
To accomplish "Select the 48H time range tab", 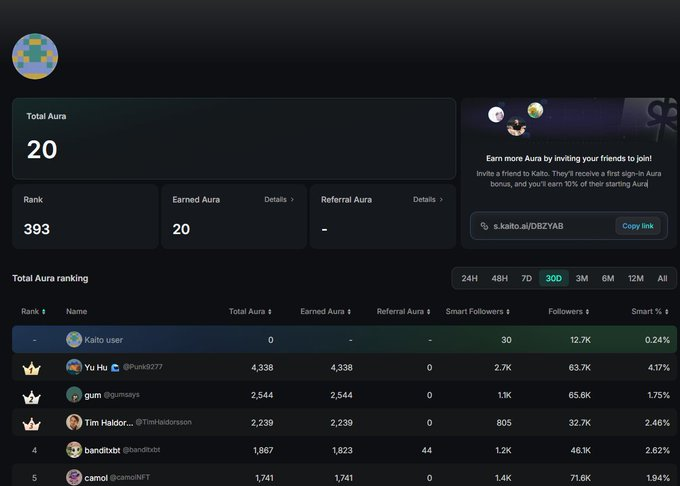I will 499,278.
